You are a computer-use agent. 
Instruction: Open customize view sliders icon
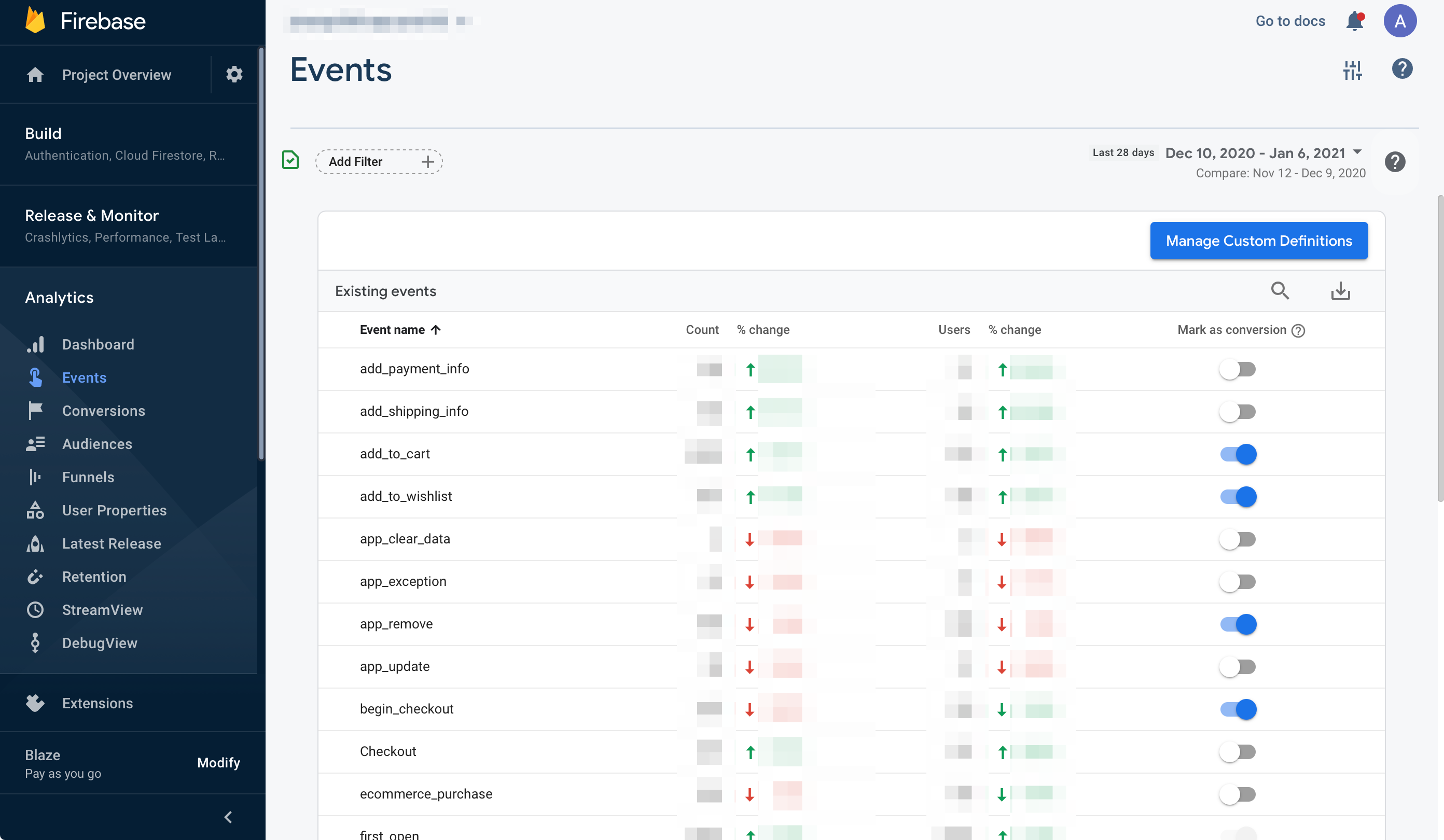pos(1352,70)
